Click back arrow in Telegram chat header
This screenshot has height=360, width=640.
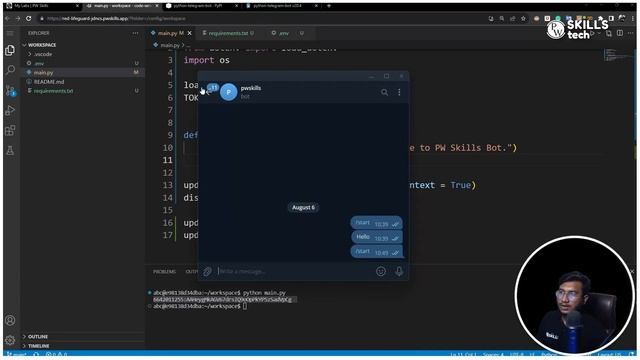[x=208, y=93]
